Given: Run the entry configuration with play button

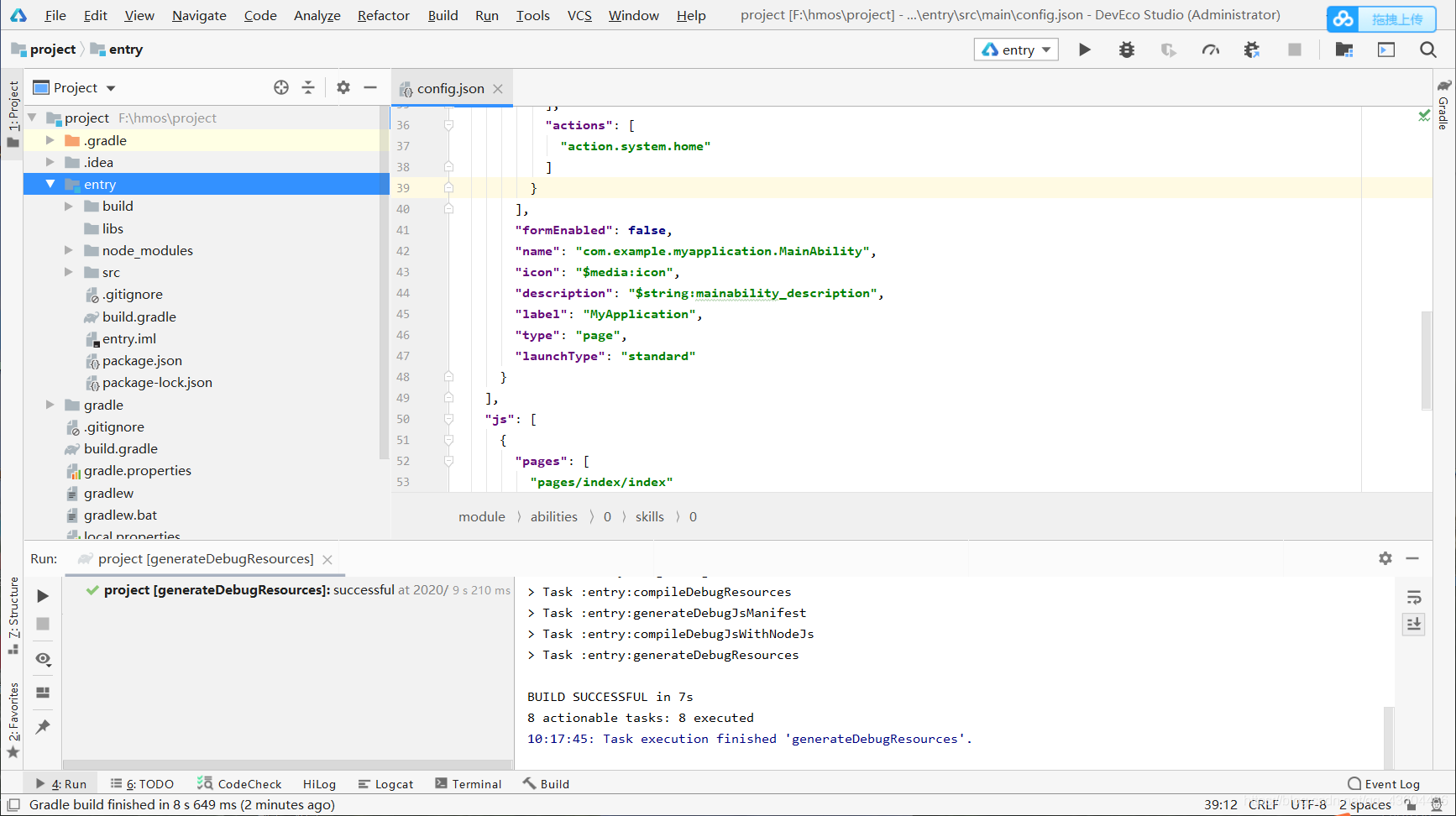Looking at the screenshot, I should click(x=1084, y=50).
